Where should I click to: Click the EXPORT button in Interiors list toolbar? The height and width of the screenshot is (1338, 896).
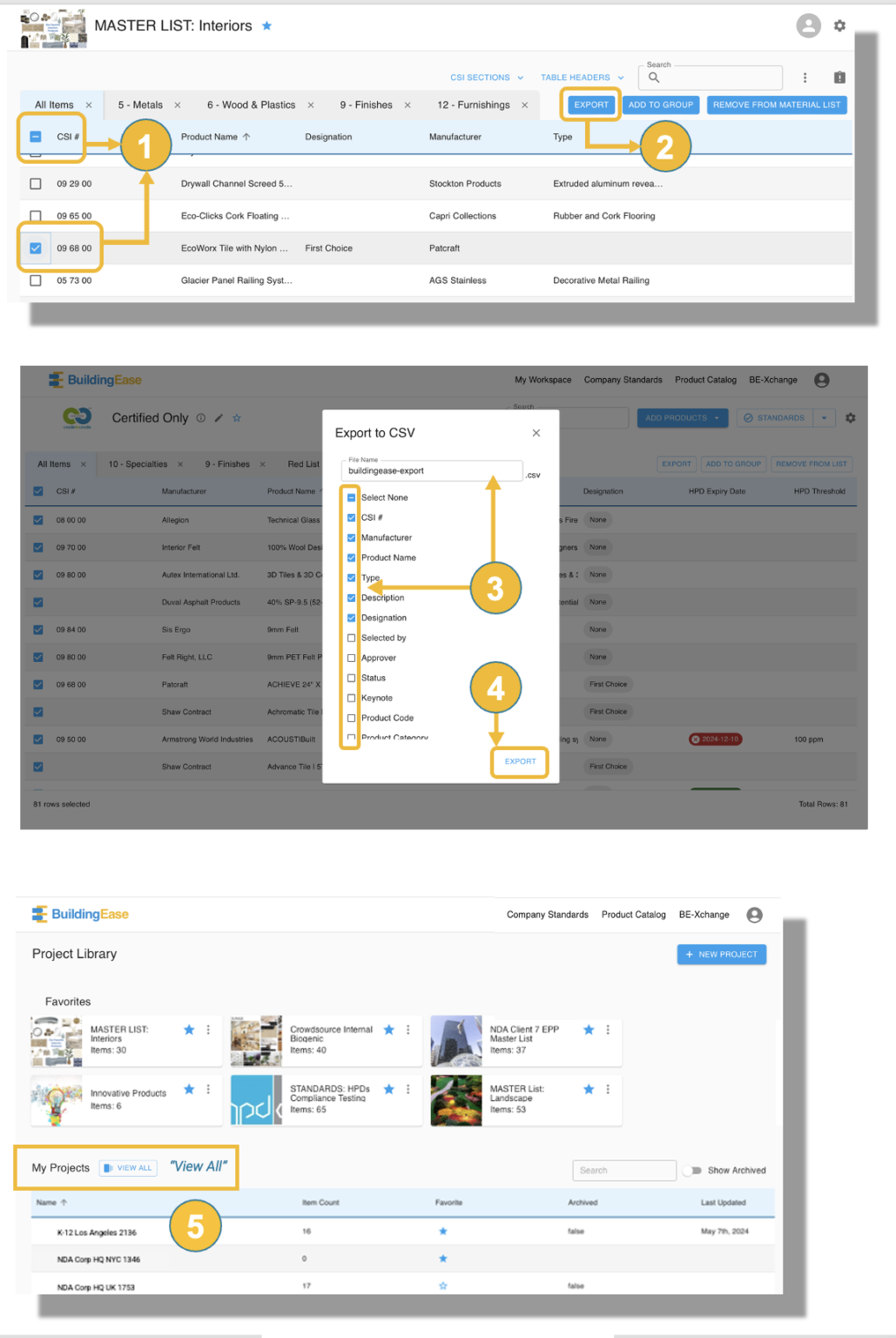(x=591, y=105)
